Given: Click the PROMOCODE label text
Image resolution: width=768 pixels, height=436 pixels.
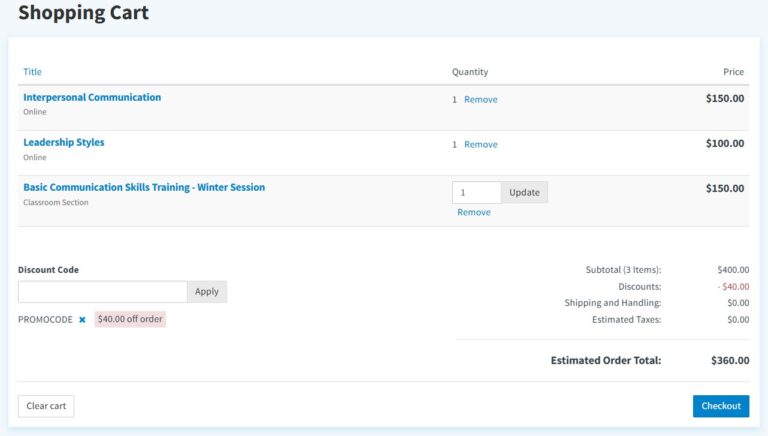Looking at the screenshot, I should [x=45, y=320].
